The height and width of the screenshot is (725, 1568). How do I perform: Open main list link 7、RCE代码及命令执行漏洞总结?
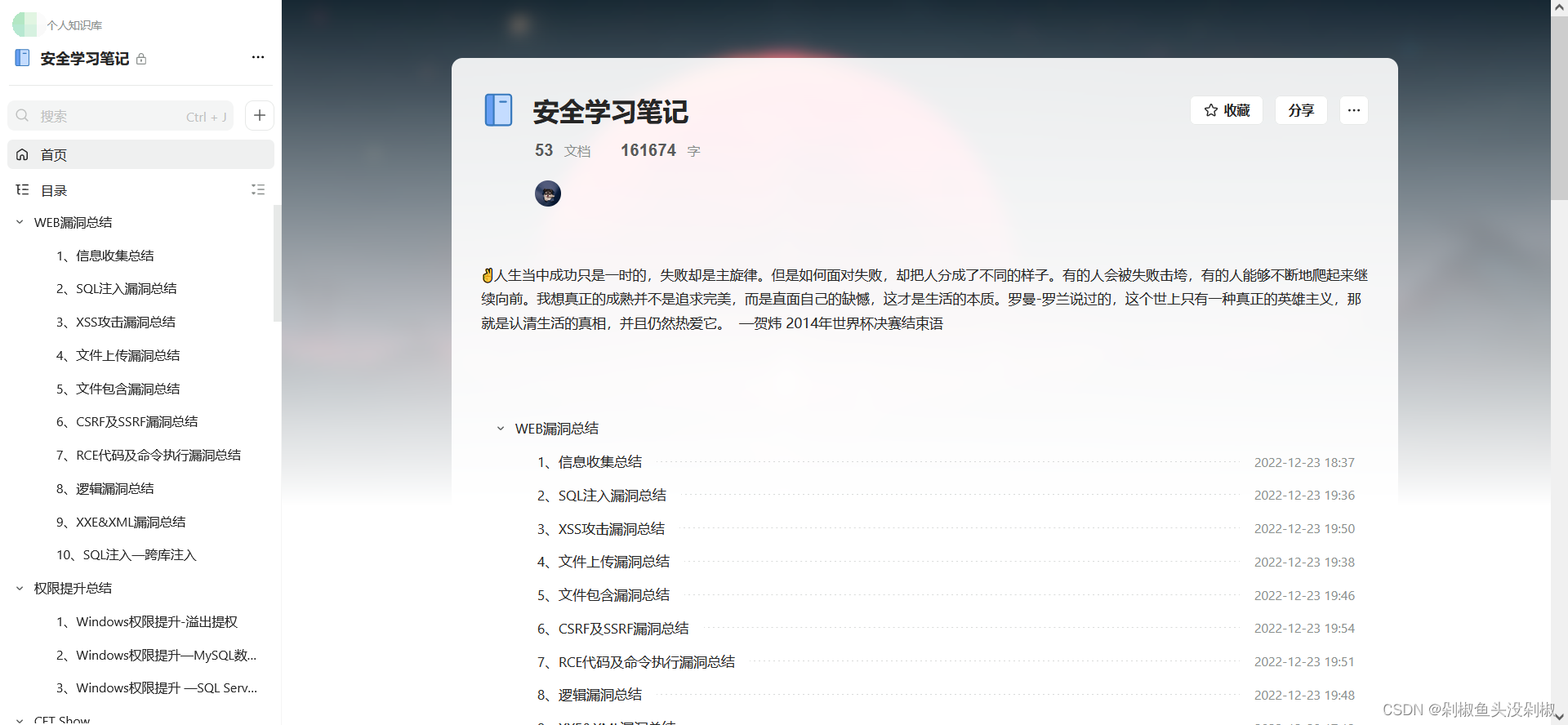(x=636, y=662)
